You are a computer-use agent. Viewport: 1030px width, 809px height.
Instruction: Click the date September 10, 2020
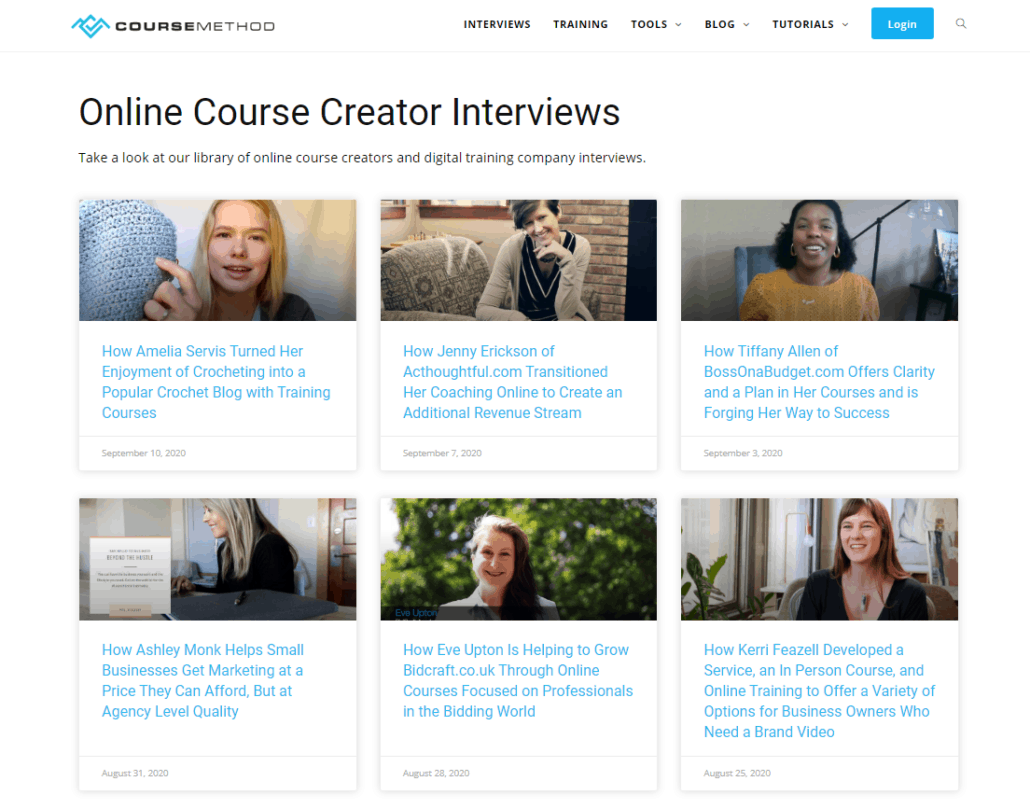tap(143, 453)
